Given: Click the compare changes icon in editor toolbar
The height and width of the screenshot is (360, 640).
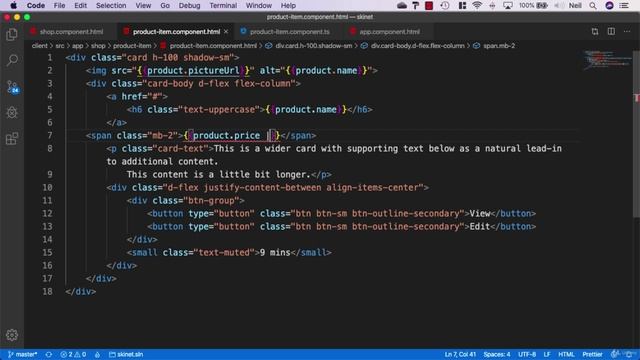Looking at the screenshot, I should (x=595, y=31).
